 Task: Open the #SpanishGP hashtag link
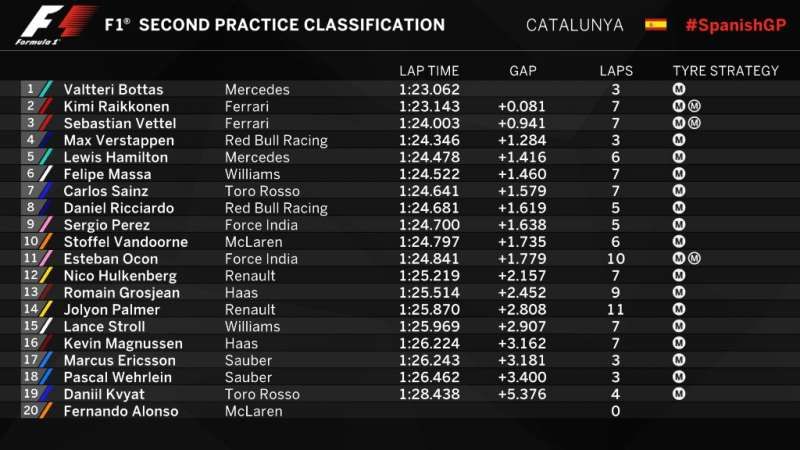(732, 25)
